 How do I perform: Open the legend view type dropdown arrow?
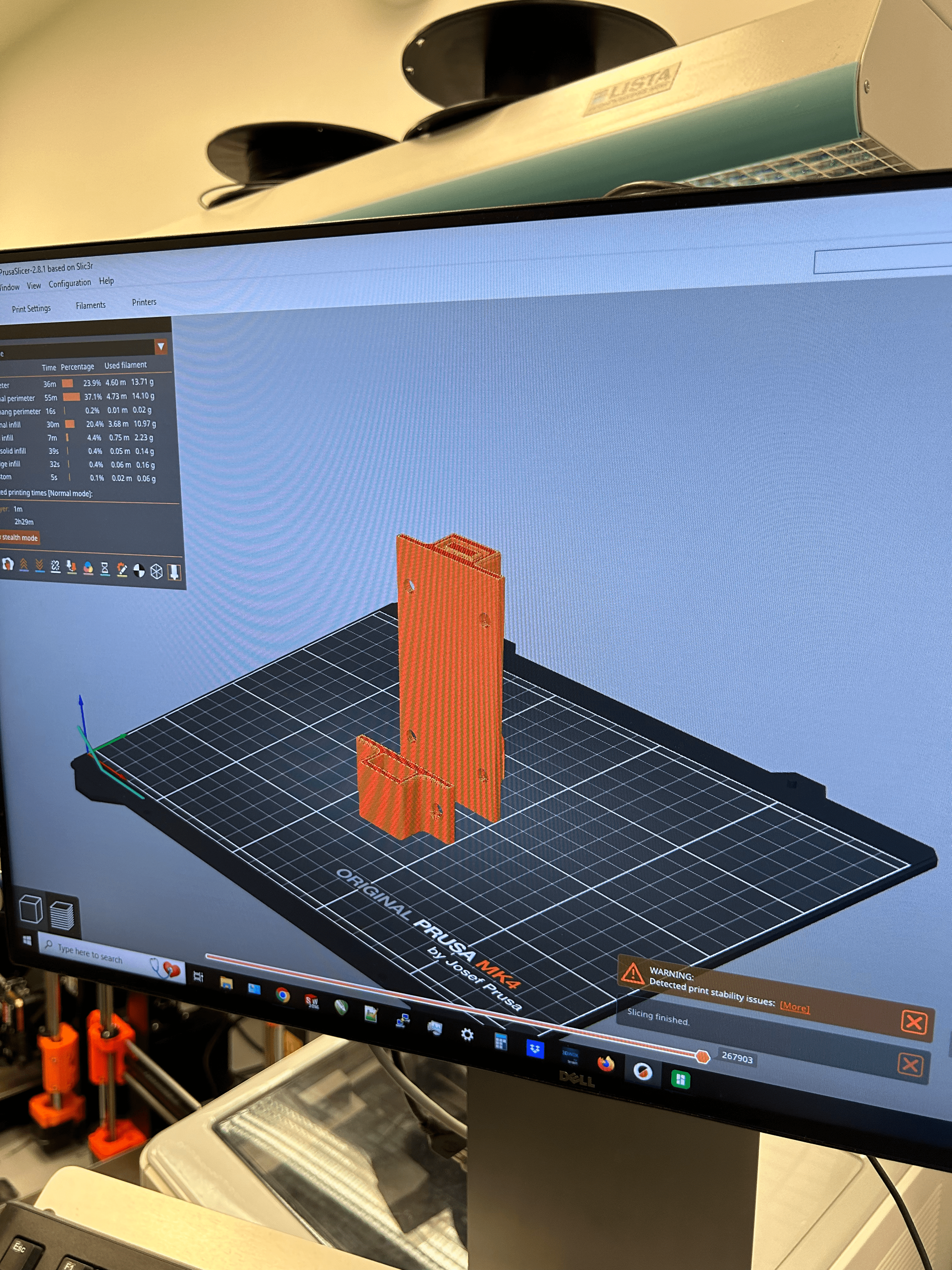point(161,347)
